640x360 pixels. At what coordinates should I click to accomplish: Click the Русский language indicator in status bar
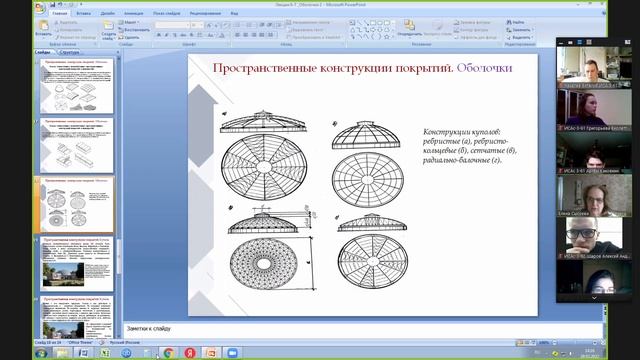tap(124, 342)
